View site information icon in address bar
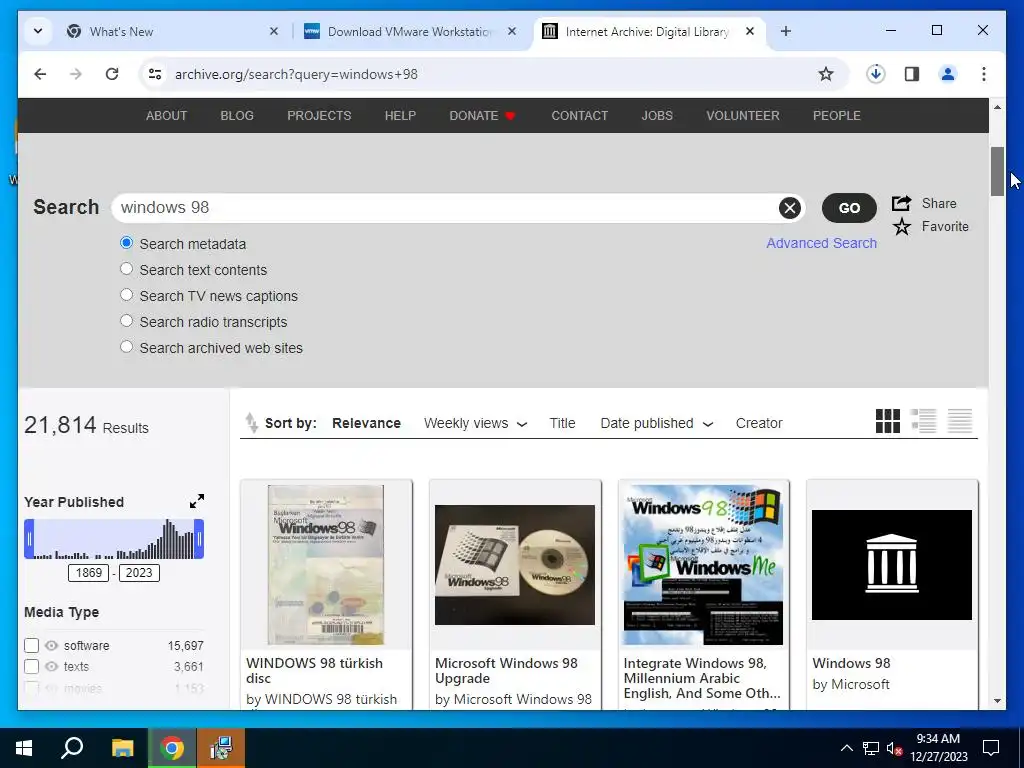The height and width of the screenshot is (768, 1024). (x=155, y=74)
